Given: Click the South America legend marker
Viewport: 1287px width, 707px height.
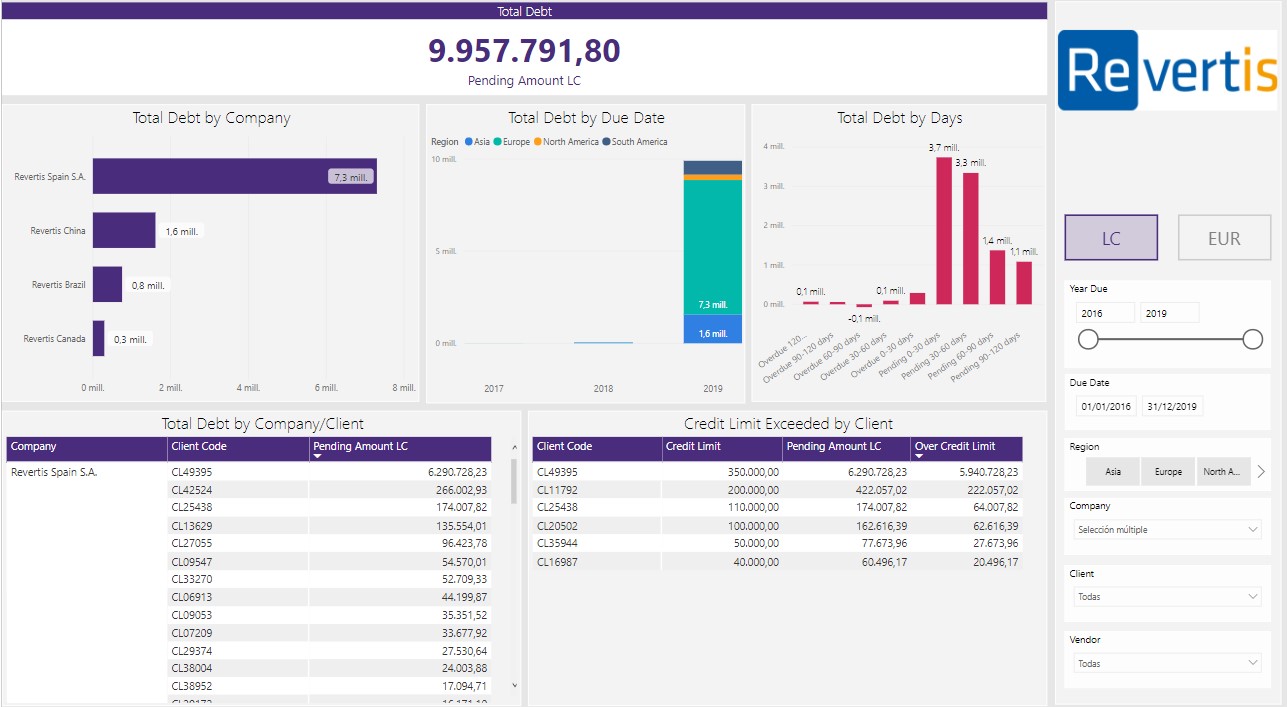Looking at the screenshot, I should pos(607,142).
